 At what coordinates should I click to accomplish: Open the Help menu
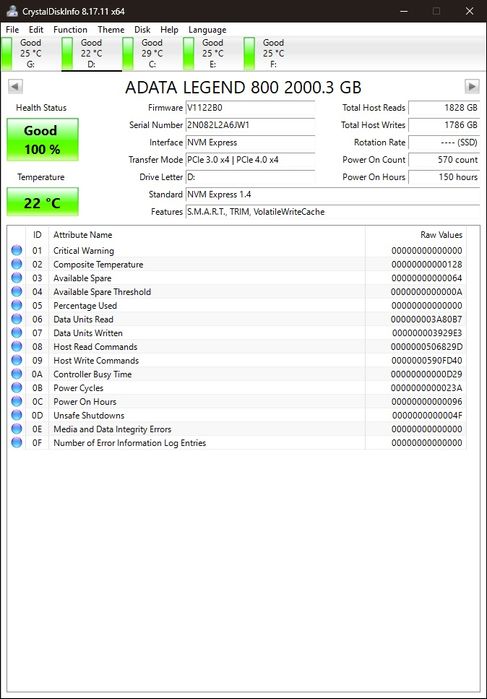169,29
